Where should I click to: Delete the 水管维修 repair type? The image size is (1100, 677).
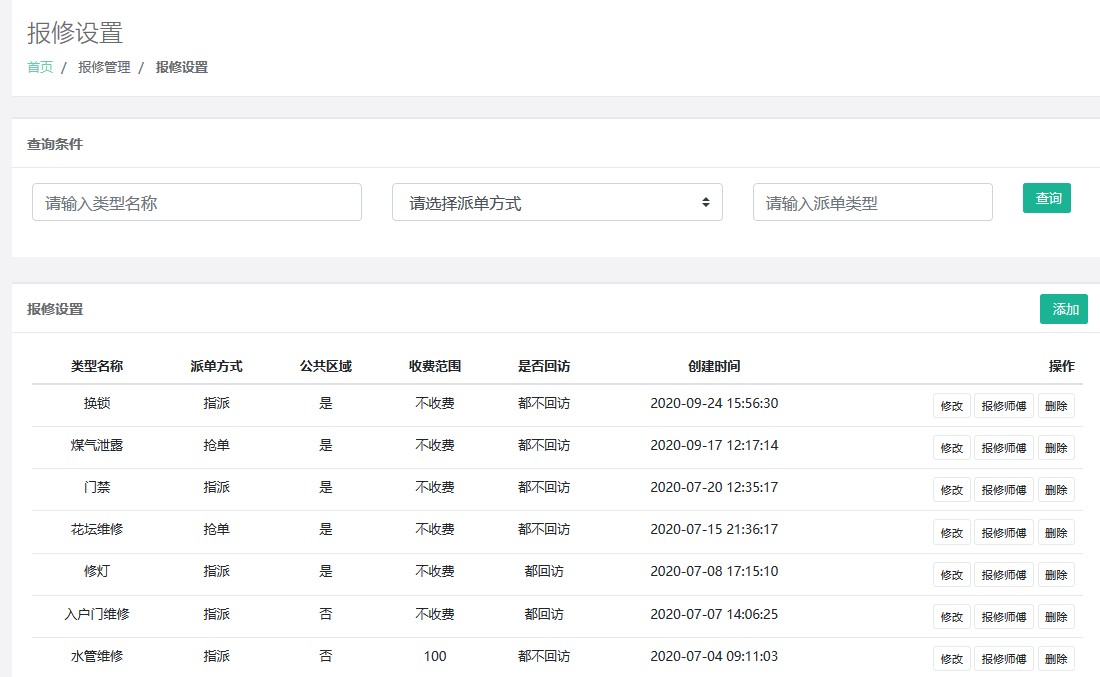pyautogui.click(x=1056, y=659)
